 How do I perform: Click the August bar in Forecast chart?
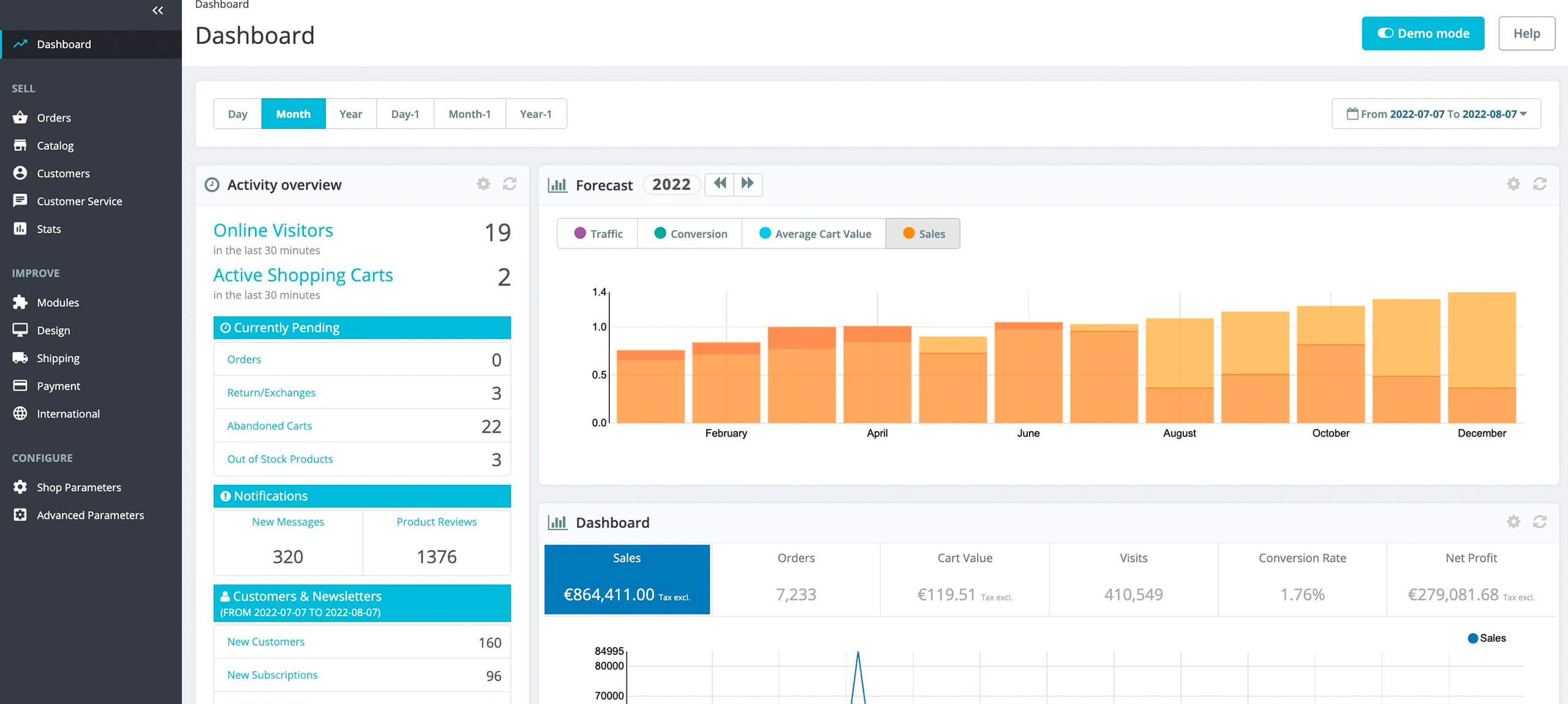click(x=1180, y=370)
